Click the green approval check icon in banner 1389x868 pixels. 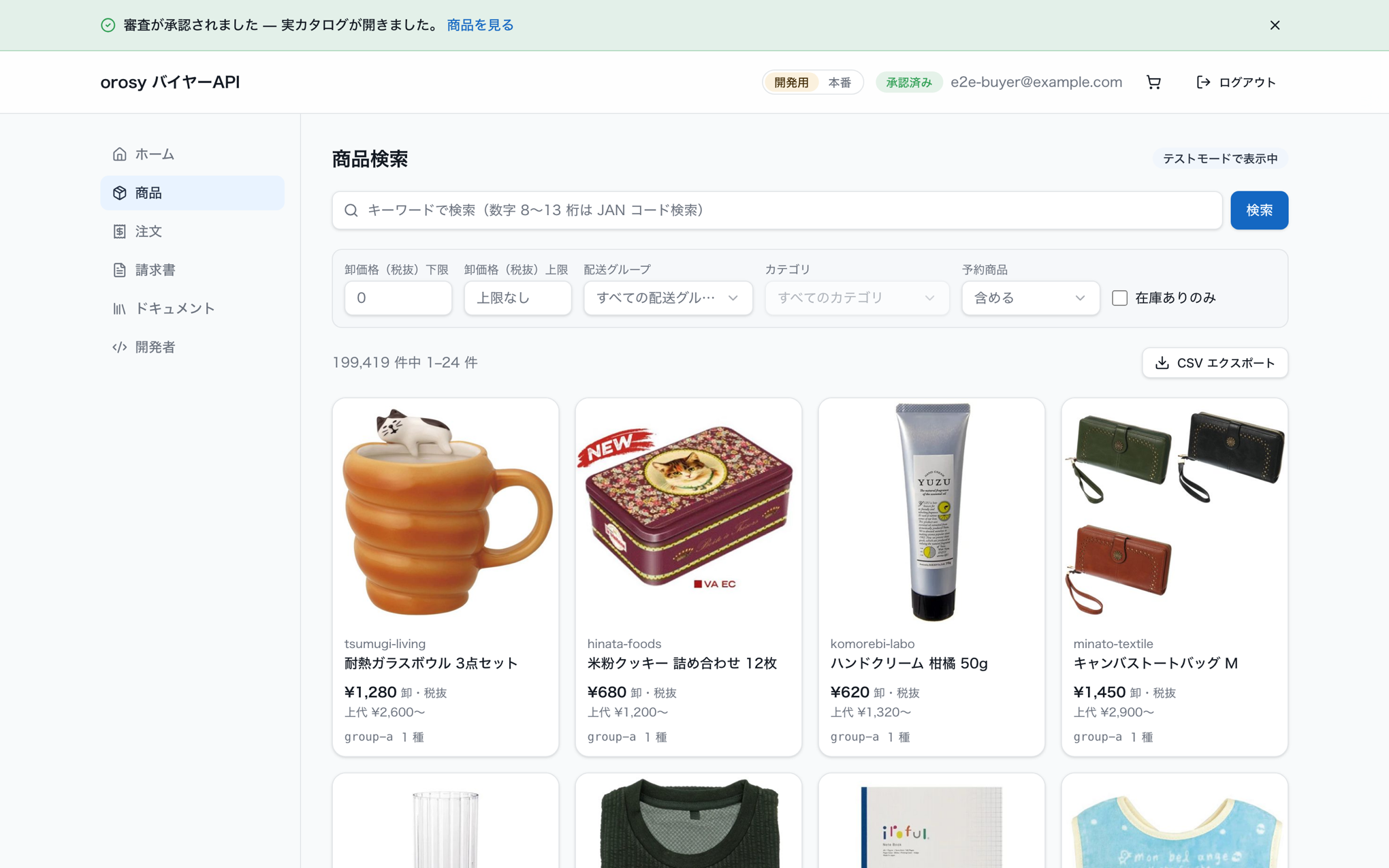click(108, 25)
